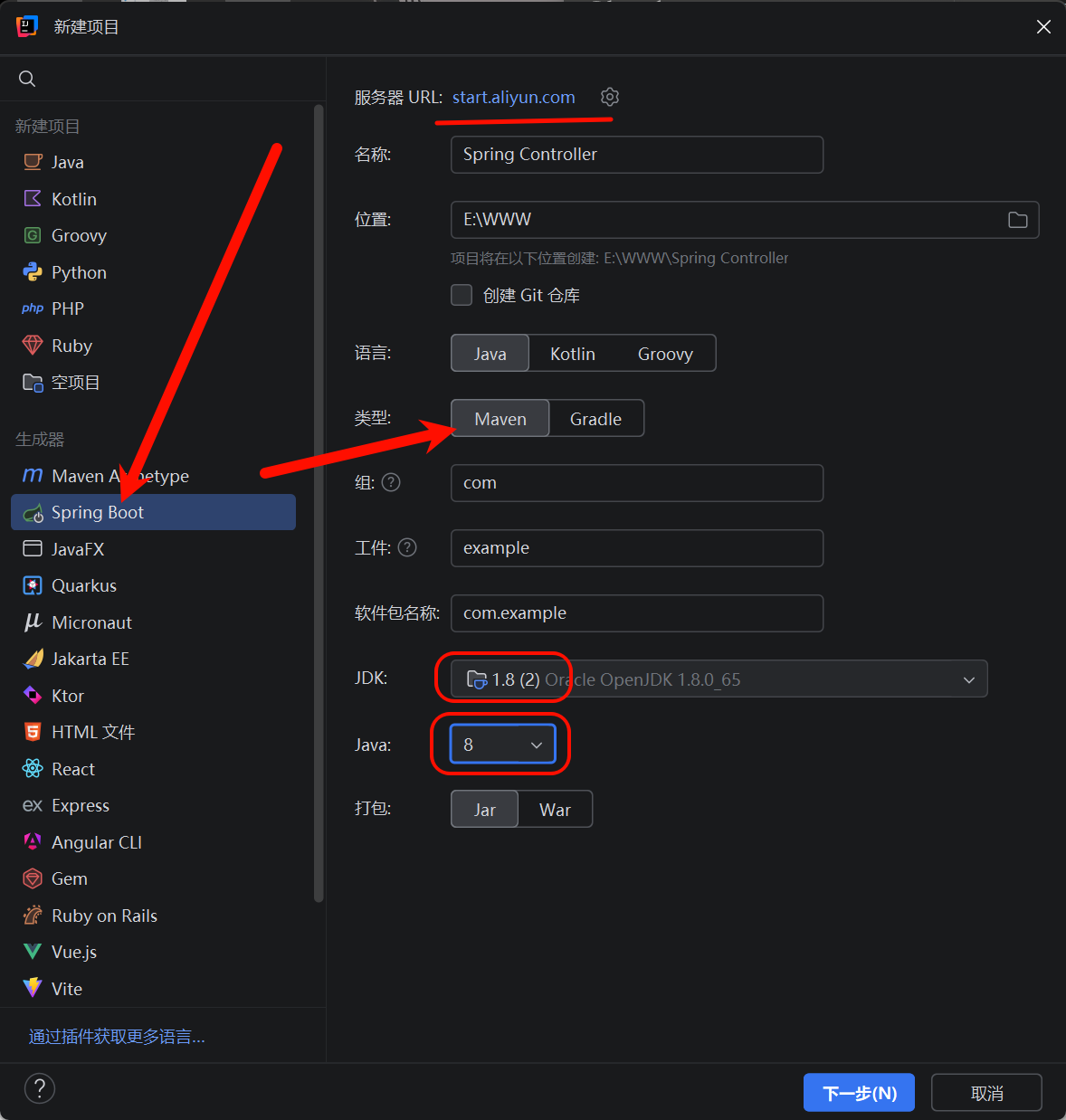Viewport: 1066px width, 1120px height.
Task: Choose Gradle as build type
Action: point(595,418)
